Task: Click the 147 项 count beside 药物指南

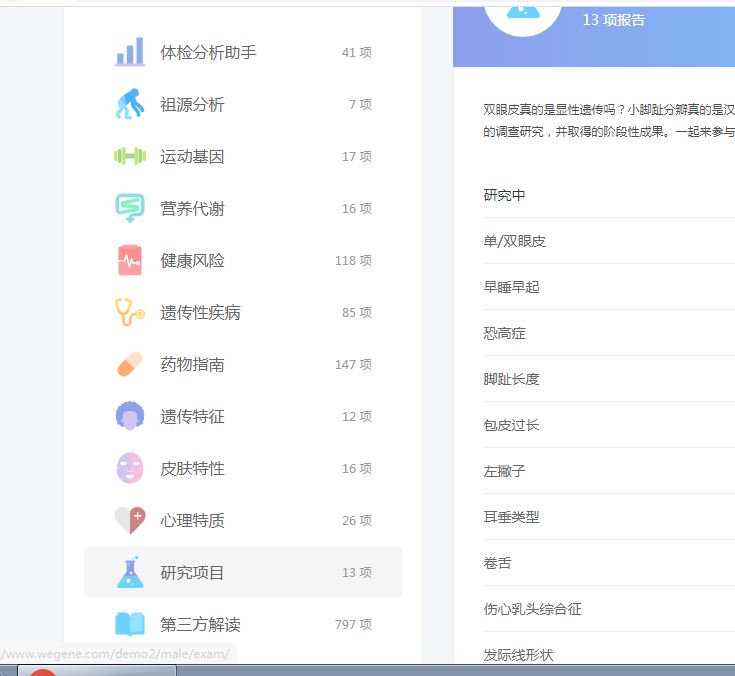Action: [x=353, y=364]
